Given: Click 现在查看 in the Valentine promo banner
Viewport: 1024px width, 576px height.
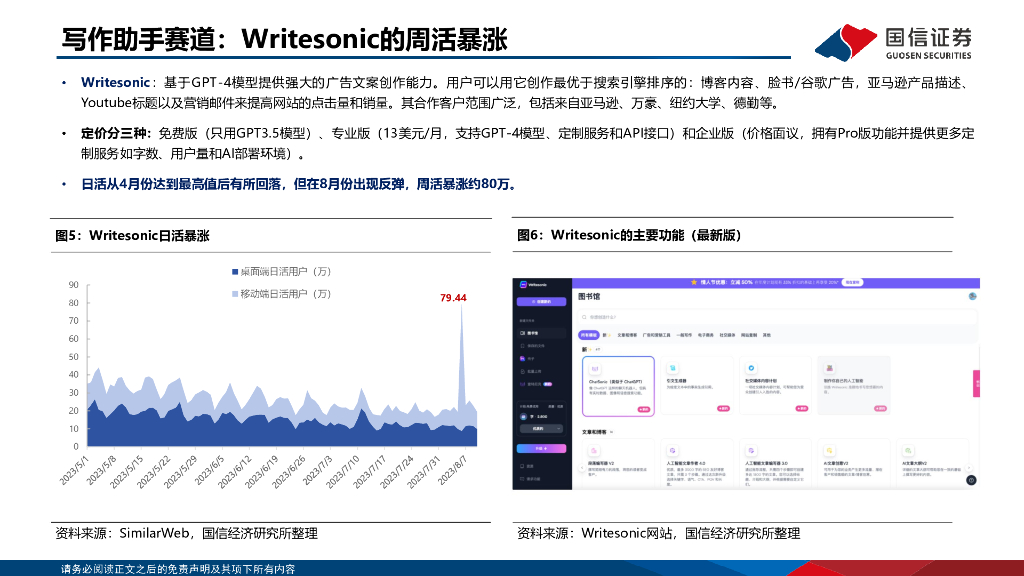Looking at the screenshot, I should (x=852, y=283).
